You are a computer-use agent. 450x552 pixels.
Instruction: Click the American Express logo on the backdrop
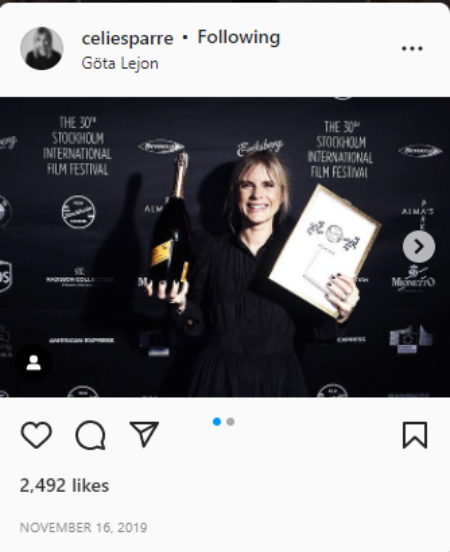81,340
